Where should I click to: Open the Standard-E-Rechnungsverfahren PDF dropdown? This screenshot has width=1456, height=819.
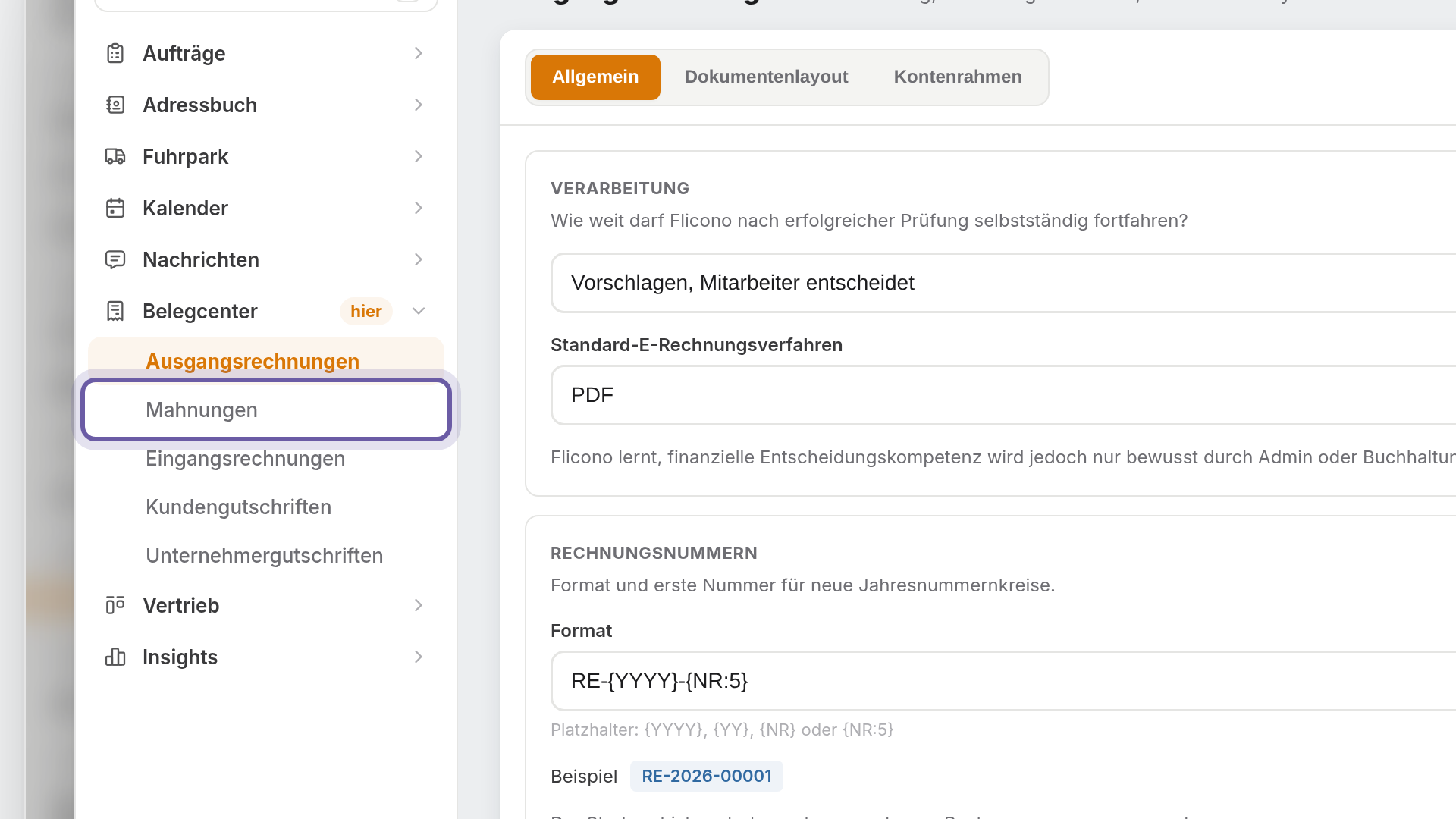tap(1003, 395)
